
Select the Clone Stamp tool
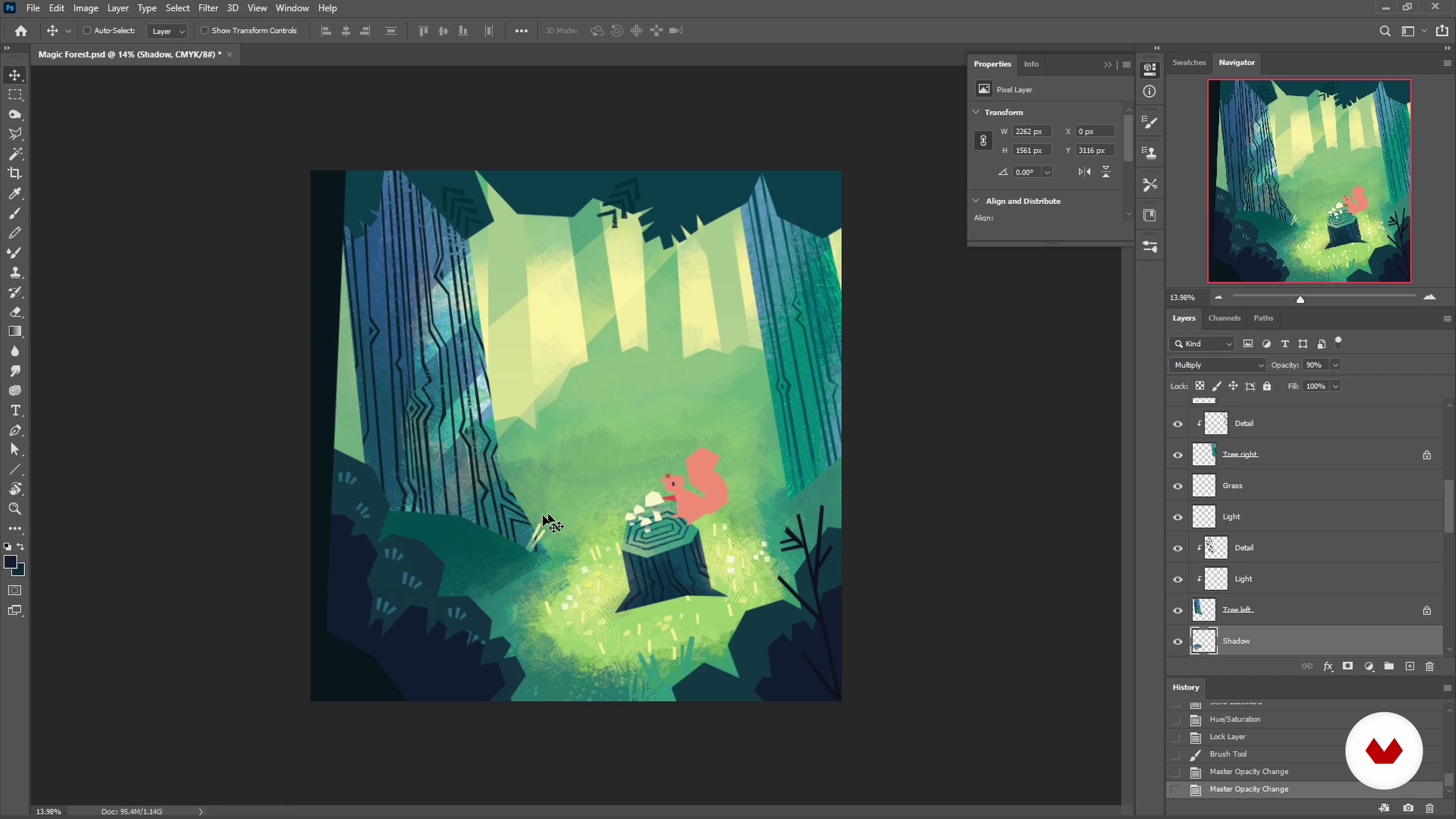tap(15, 273)
